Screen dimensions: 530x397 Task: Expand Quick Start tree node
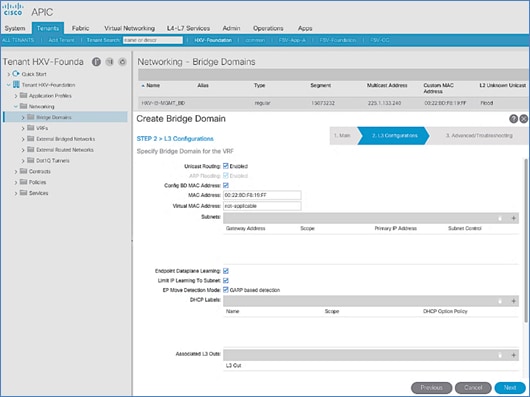coord(9,74)
